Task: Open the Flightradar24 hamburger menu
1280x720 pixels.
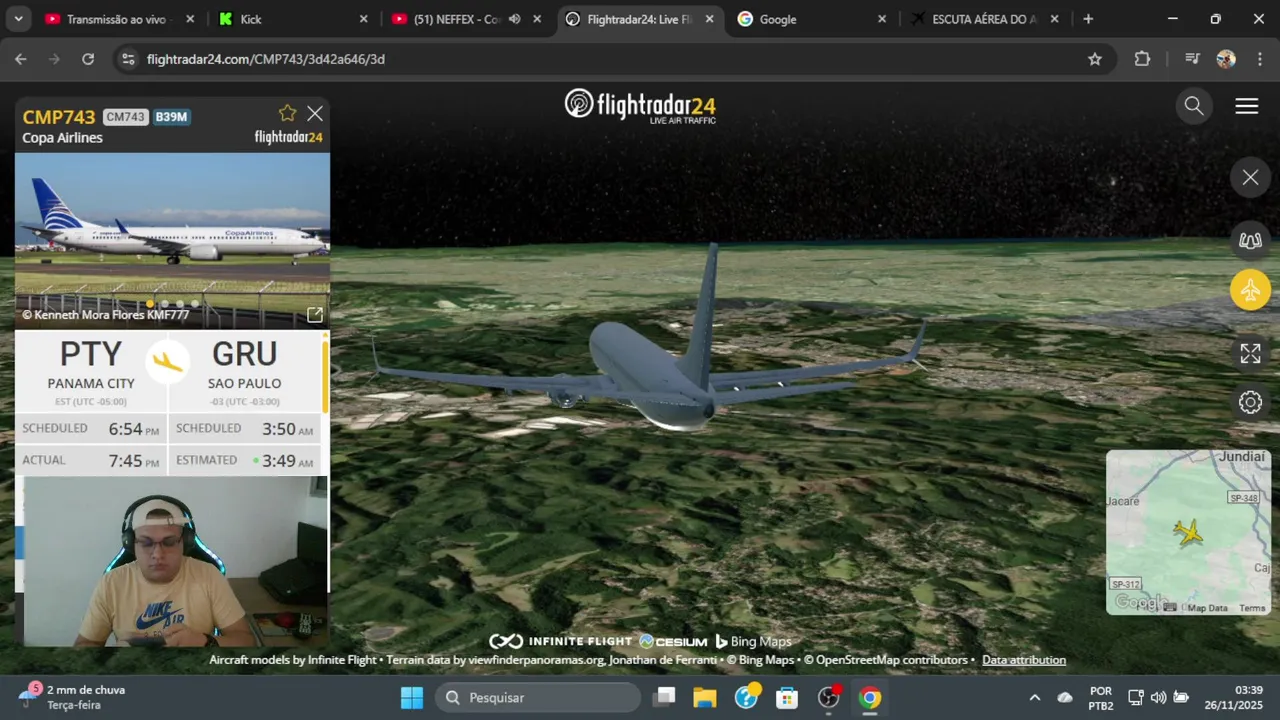Action: click(x=1247, y=106)
